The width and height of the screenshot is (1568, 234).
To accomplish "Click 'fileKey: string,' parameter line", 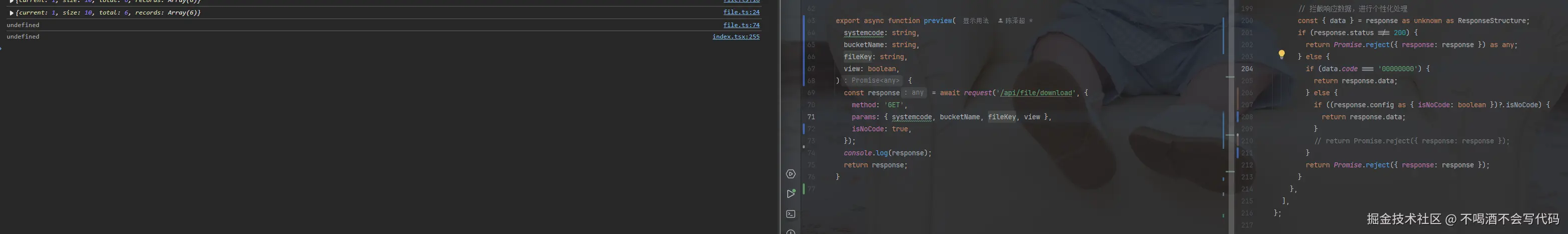I will [875, 57].
